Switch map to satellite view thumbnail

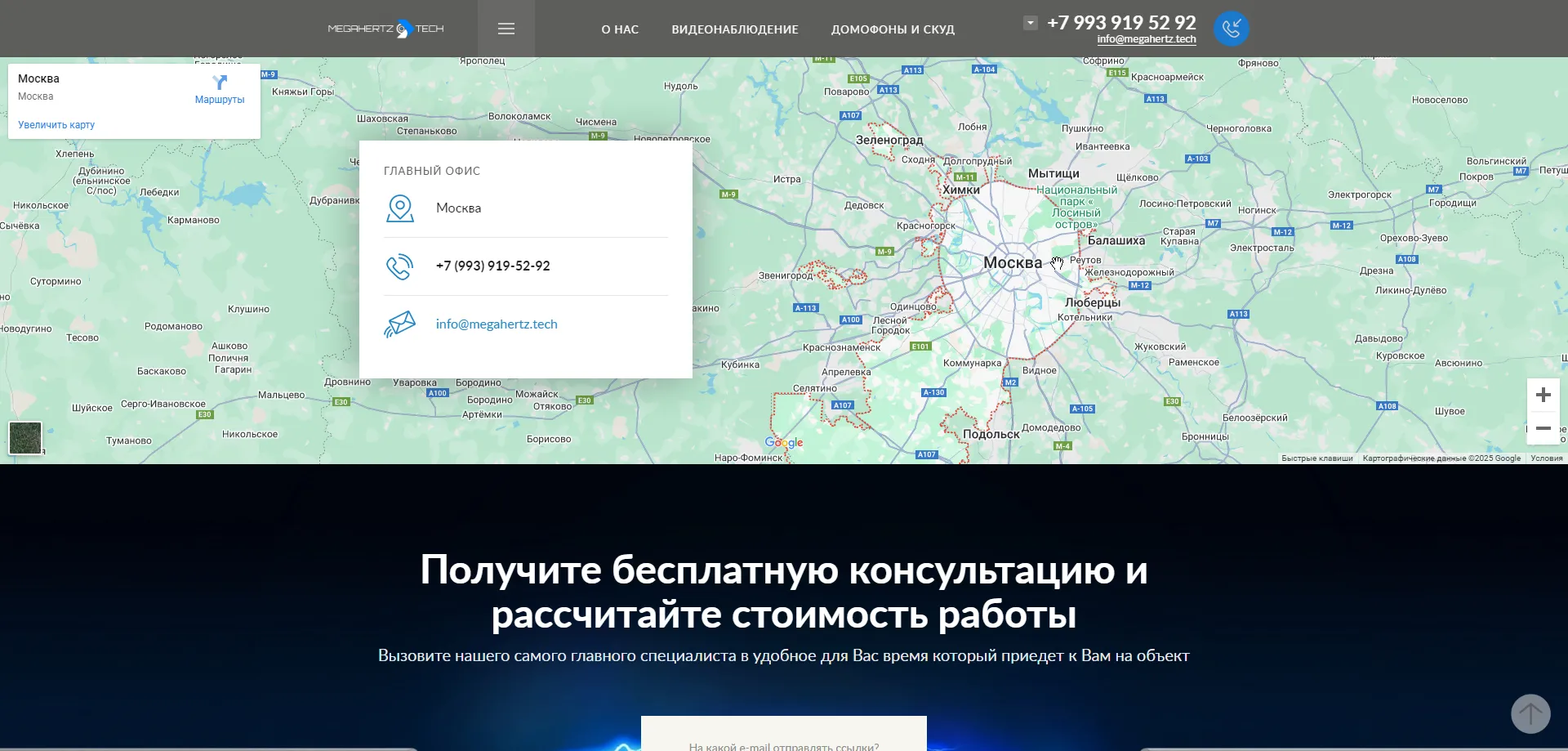coord(25,438)
